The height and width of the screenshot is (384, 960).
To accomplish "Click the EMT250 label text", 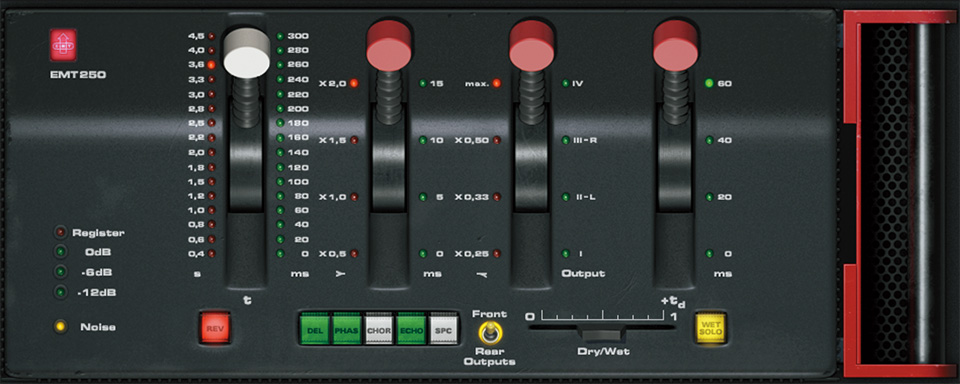I will 78,75.
